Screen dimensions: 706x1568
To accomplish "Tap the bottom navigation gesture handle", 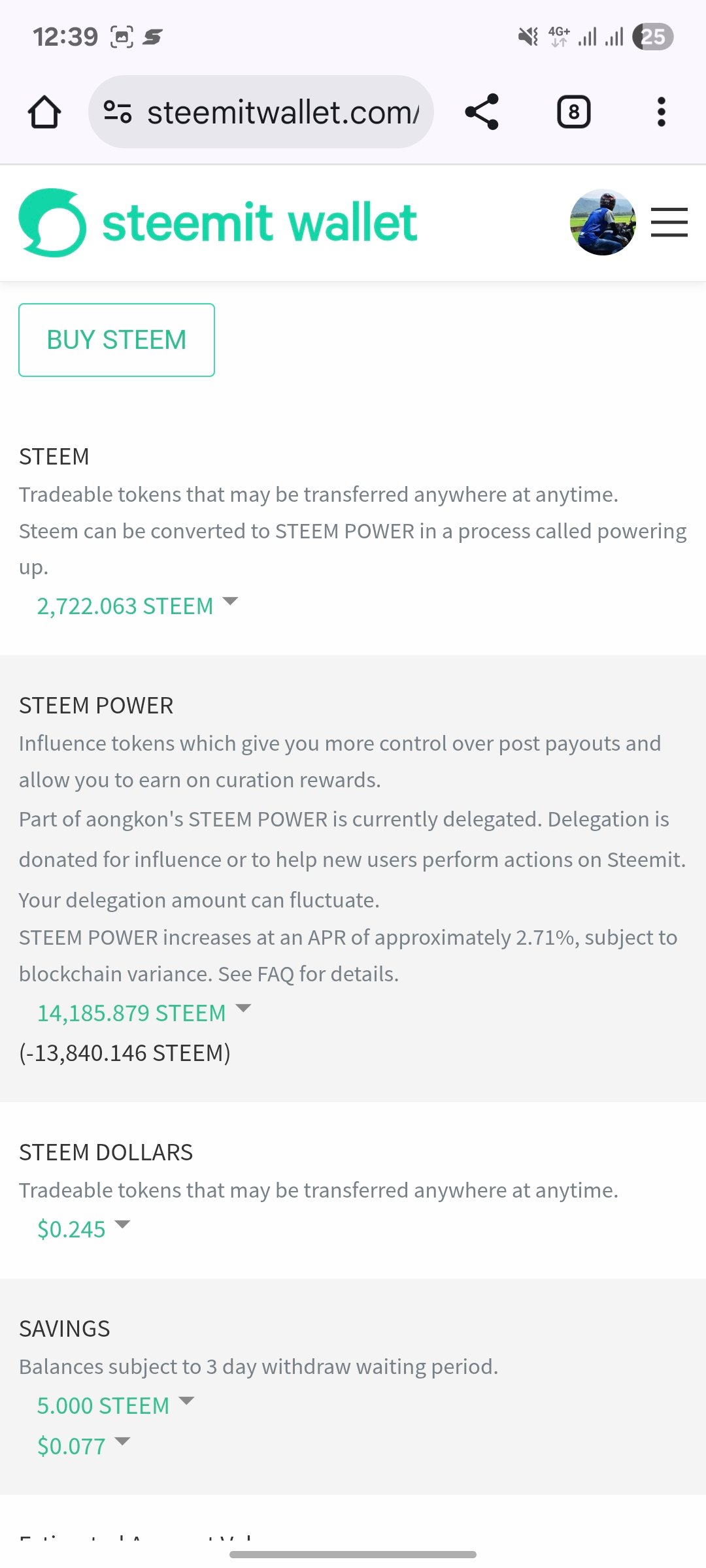I will (353, 1554).
